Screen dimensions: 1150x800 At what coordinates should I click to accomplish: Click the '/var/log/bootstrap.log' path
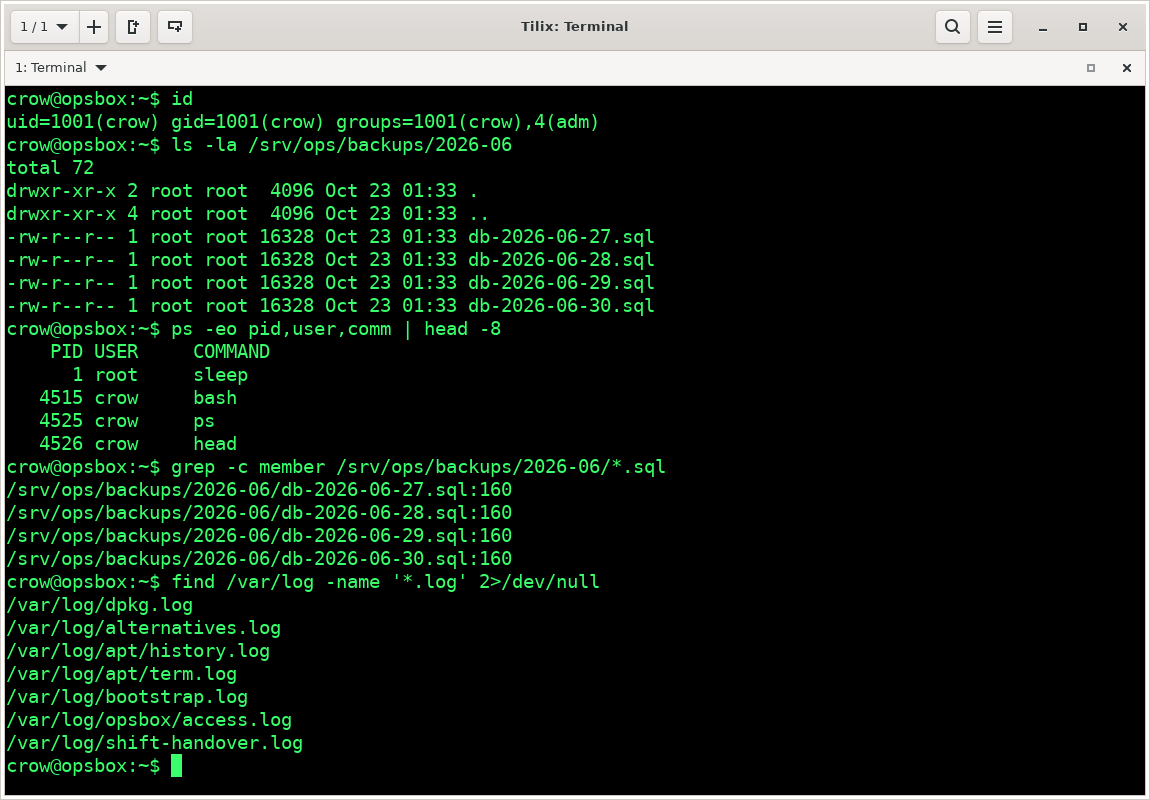point(127,697)
